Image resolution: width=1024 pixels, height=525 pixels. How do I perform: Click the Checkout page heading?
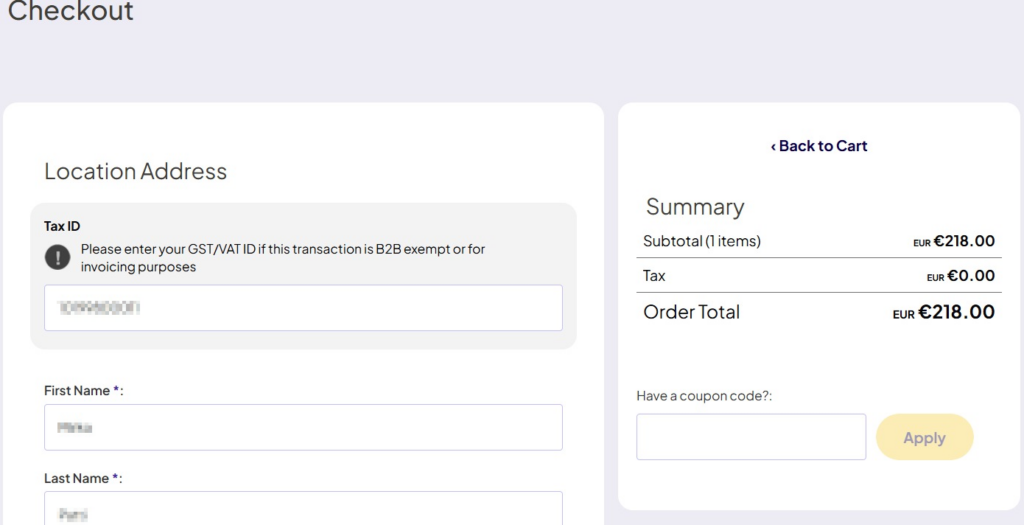(x=71, y=12)
